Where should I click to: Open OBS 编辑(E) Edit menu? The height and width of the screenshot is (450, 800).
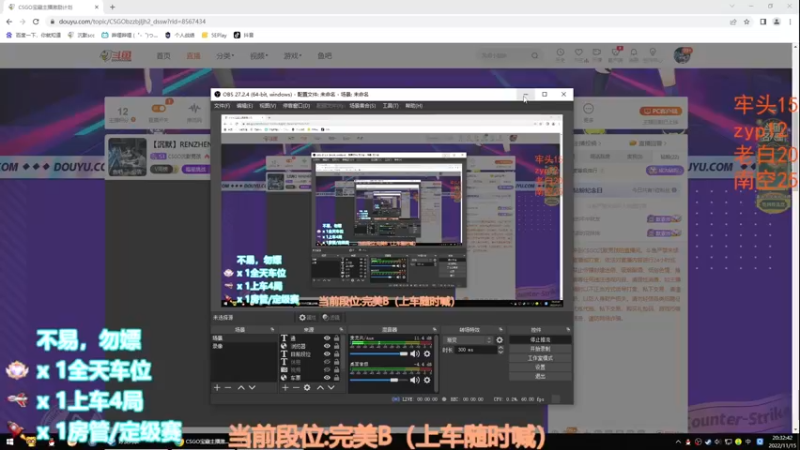(x=244, y=106)
